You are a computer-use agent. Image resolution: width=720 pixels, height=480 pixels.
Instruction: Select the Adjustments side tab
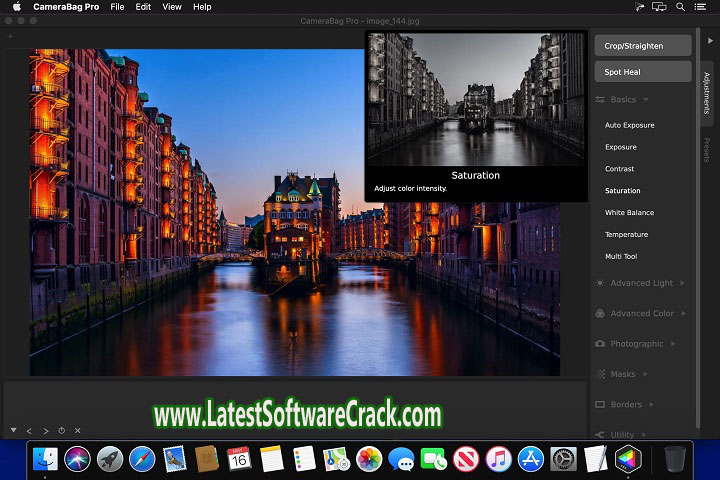click(x=706, y=93)
